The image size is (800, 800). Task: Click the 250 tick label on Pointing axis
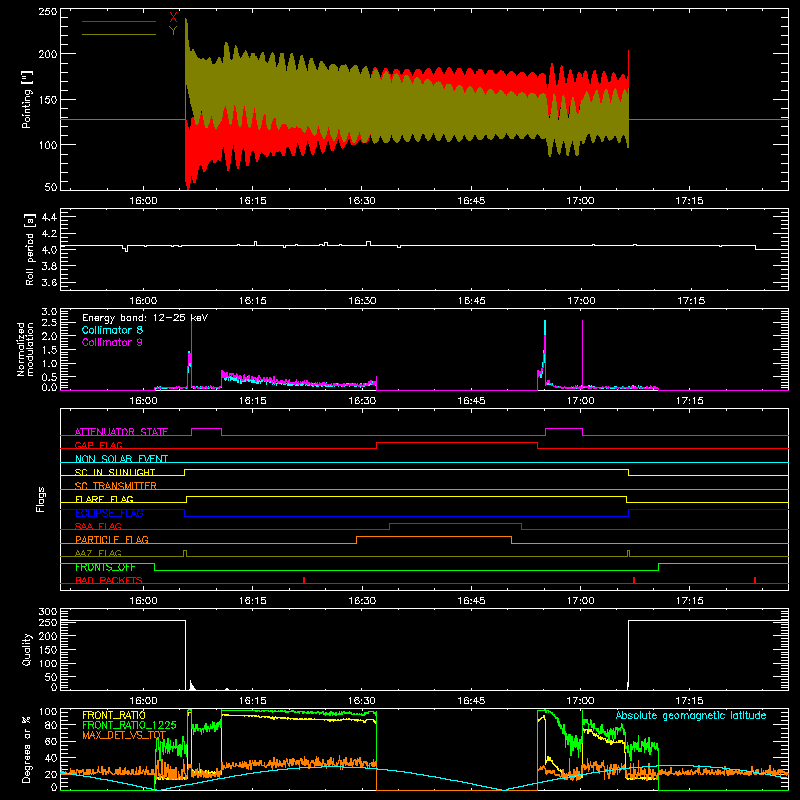pyautogui.click(x=48, y=11)
